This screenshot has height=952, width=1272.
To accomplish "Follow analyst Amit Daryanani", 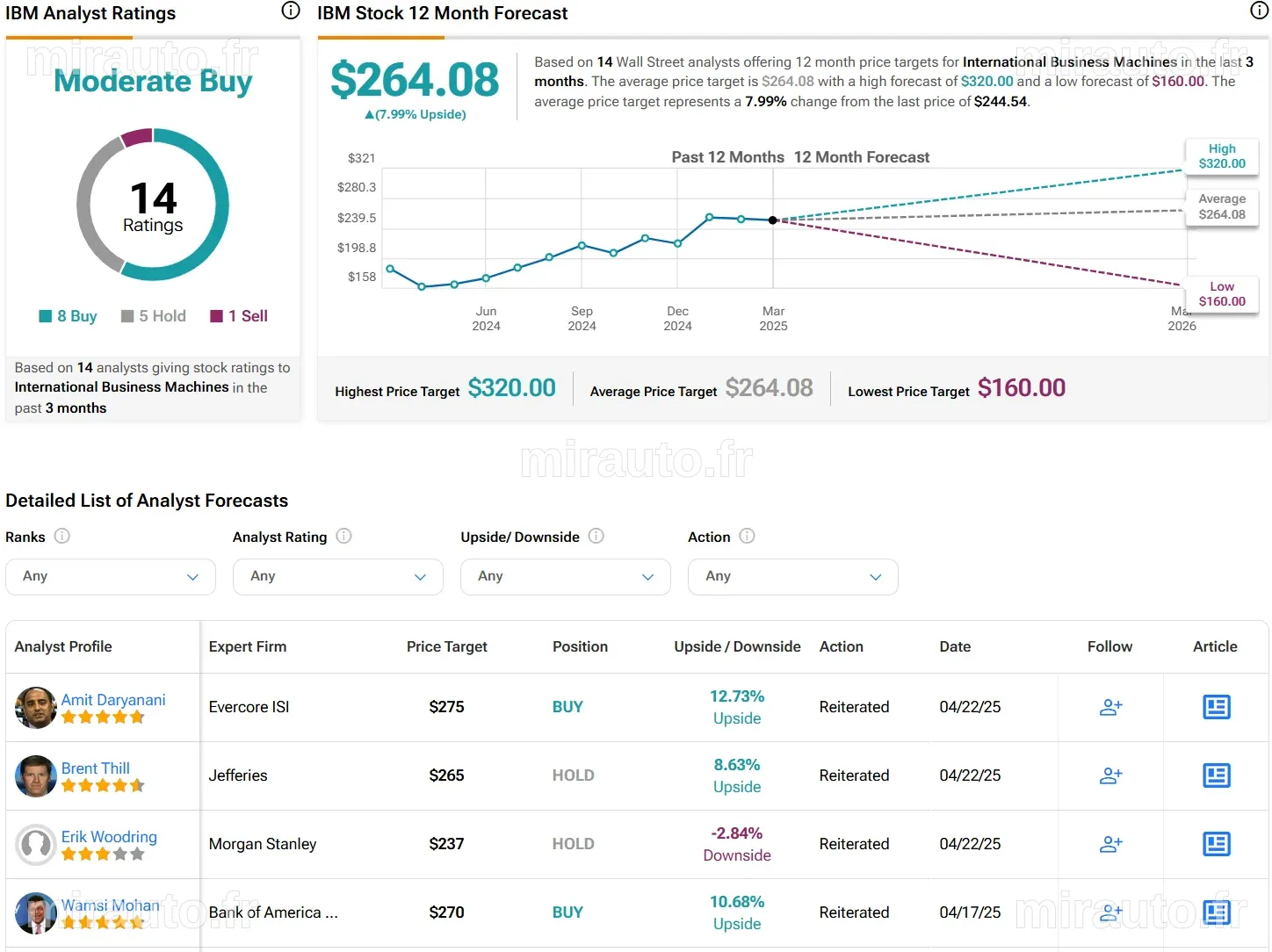I will pyautogui.click(x=1110, y=707).
